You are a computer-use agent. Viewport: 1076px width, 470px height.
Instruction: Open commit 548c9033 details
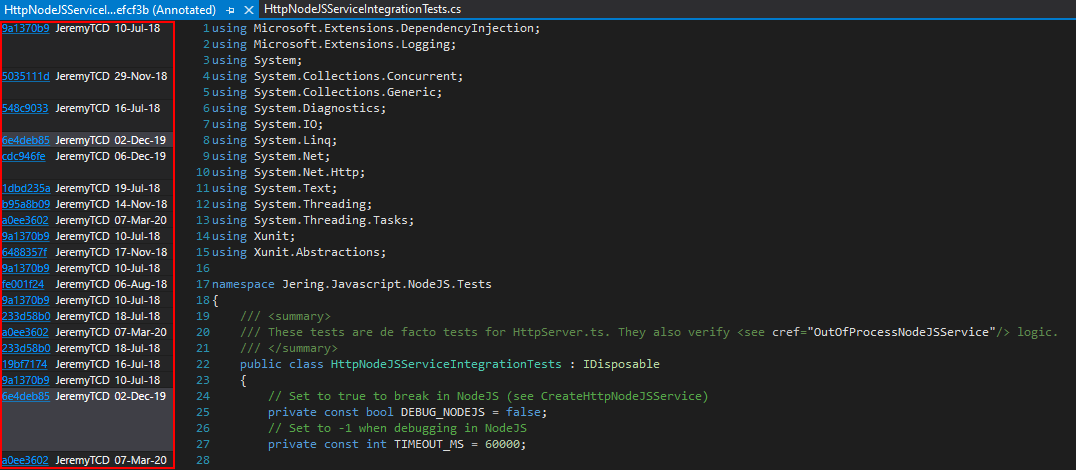pyautogui.click(x=25, y=108)
